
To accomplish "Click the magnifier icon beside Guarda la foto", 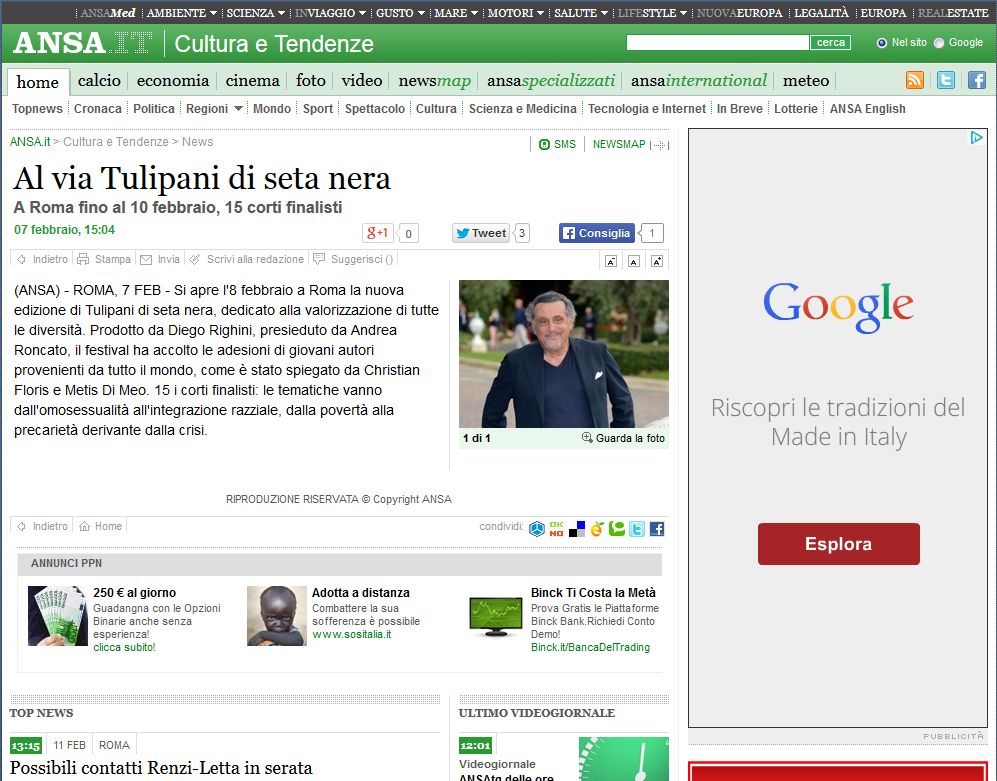I will point(587,438).
